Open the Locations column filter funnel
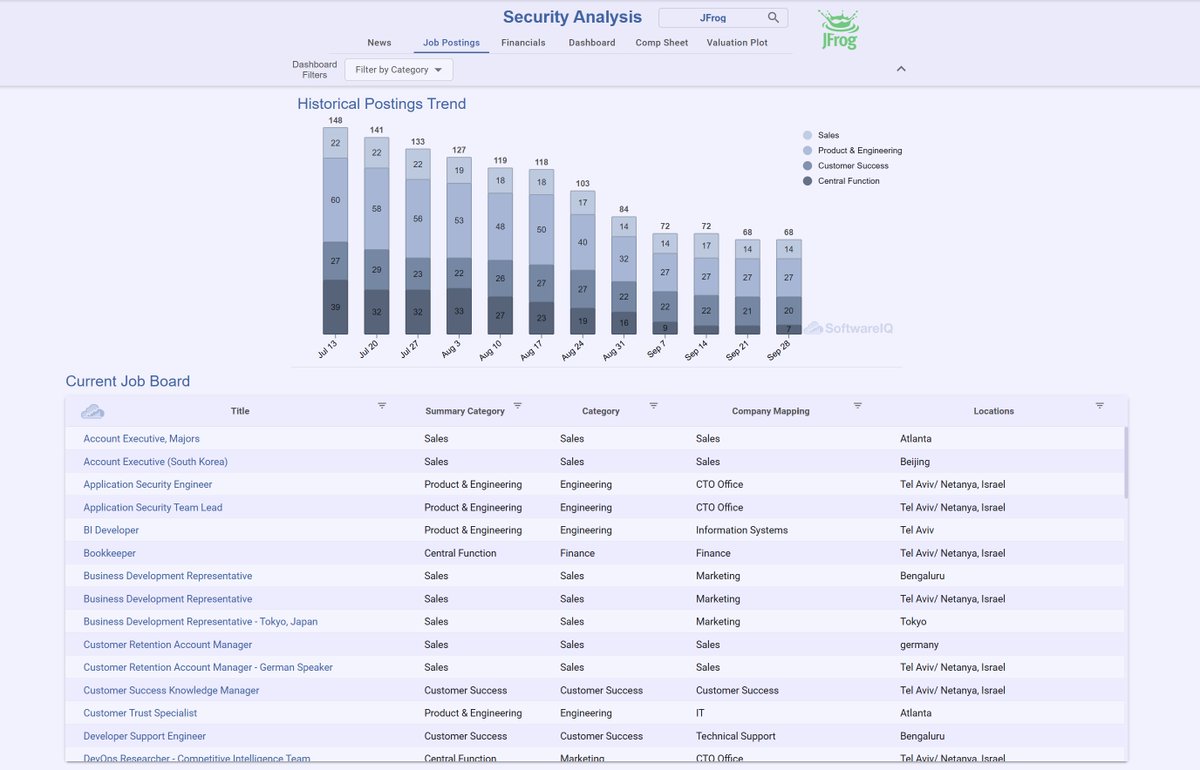The image size is (1200, 770). coord(1100,406)
